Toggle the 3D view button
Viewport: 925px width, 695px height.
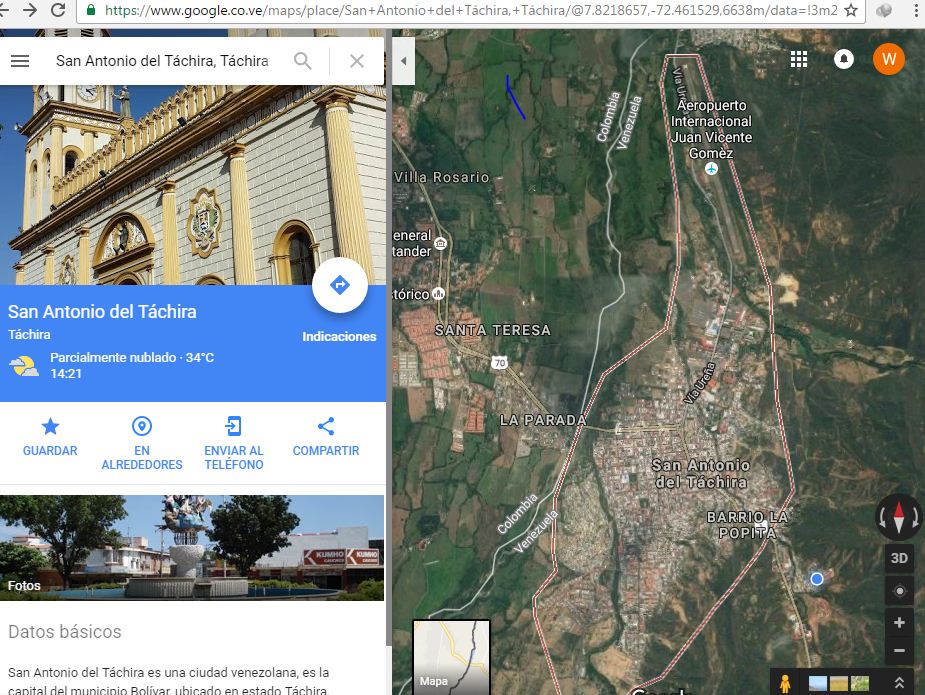pos(899,558)
